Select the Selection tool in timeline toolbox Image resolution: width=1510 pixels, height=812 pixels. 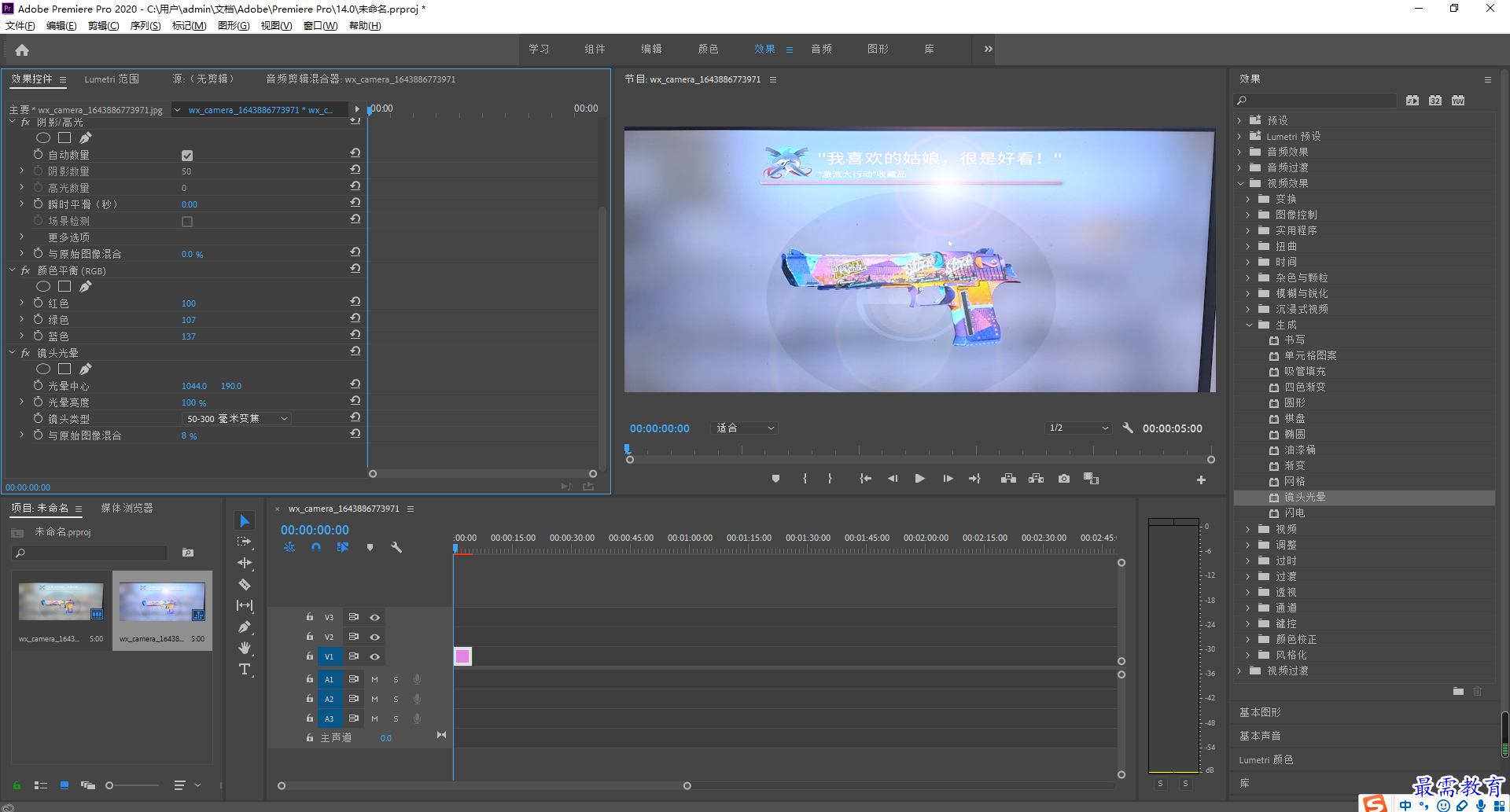click(x=245, y=520)
